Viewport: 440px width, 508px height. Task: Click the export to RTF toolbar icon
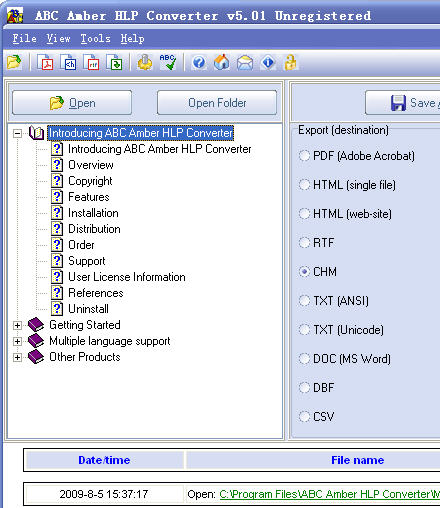91,62
